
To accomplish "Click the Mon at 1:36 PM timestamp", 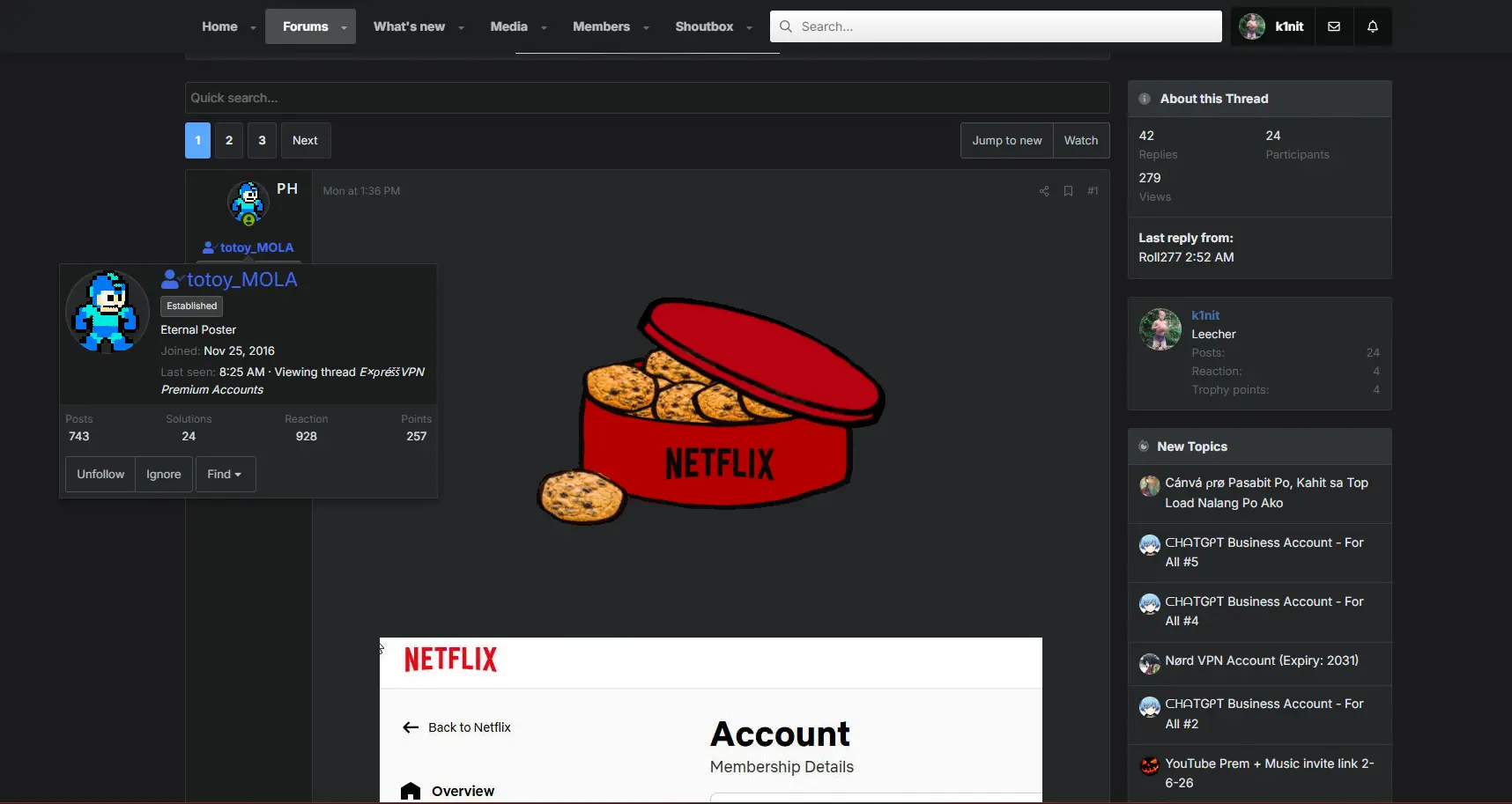I will [361, 191].
